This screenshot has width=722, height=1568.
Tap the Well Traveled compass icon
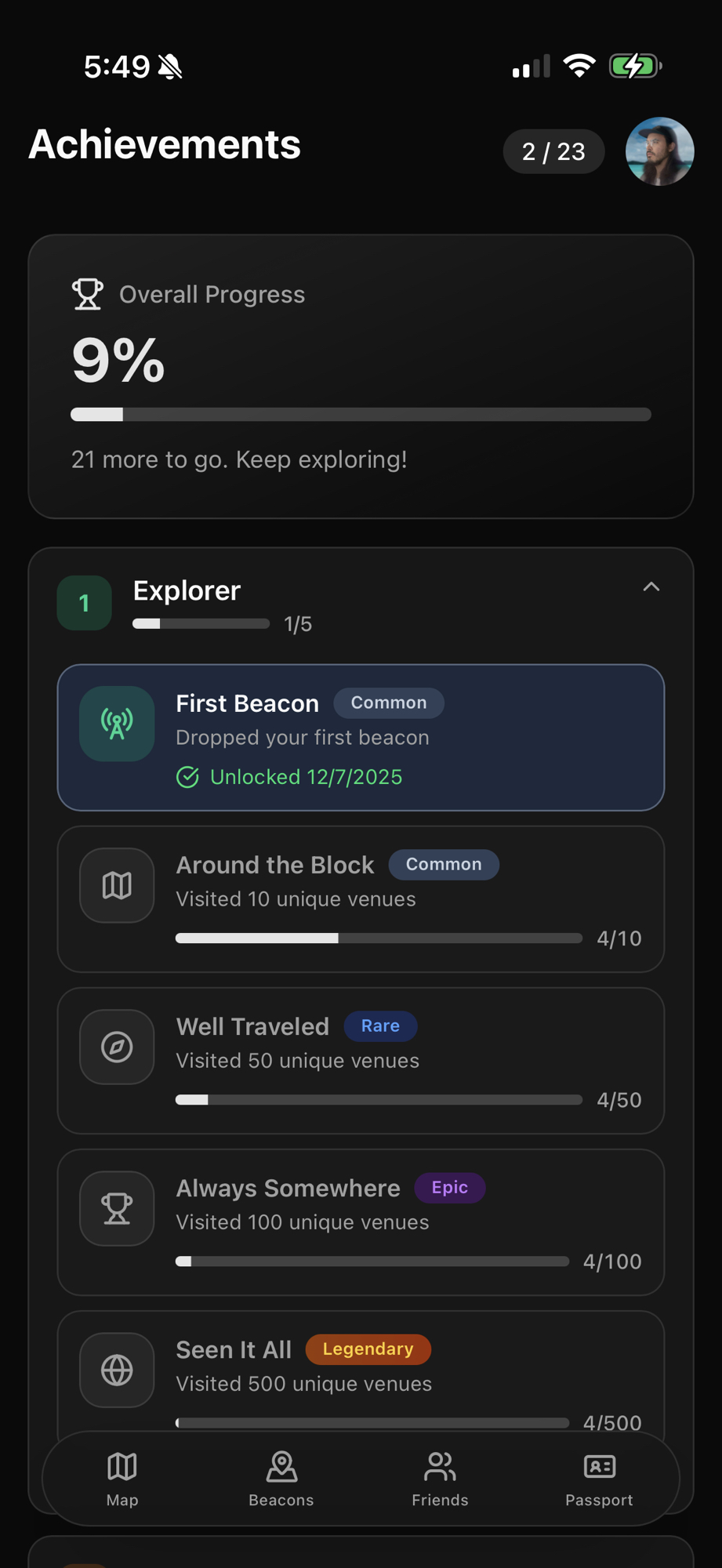117,1047
